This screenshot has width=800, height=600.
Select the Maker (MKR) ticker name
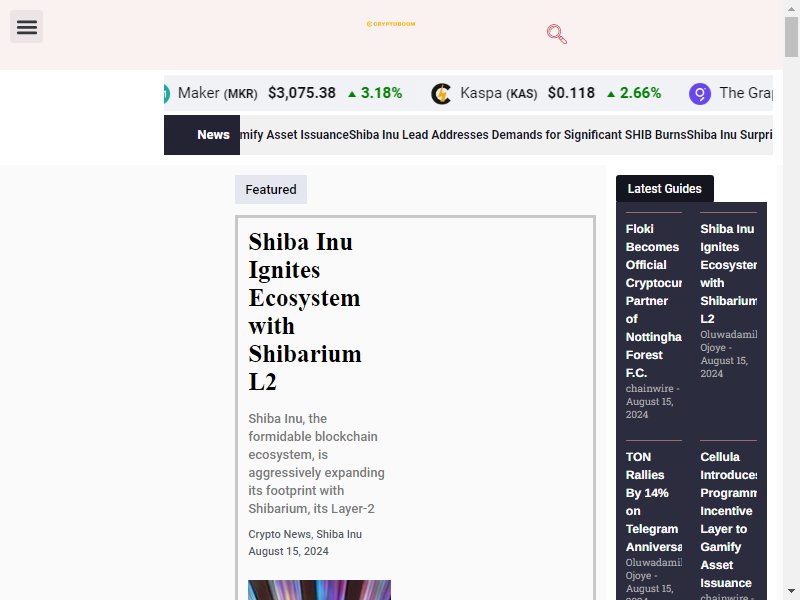pyautogui.click(x=217, y=93)
